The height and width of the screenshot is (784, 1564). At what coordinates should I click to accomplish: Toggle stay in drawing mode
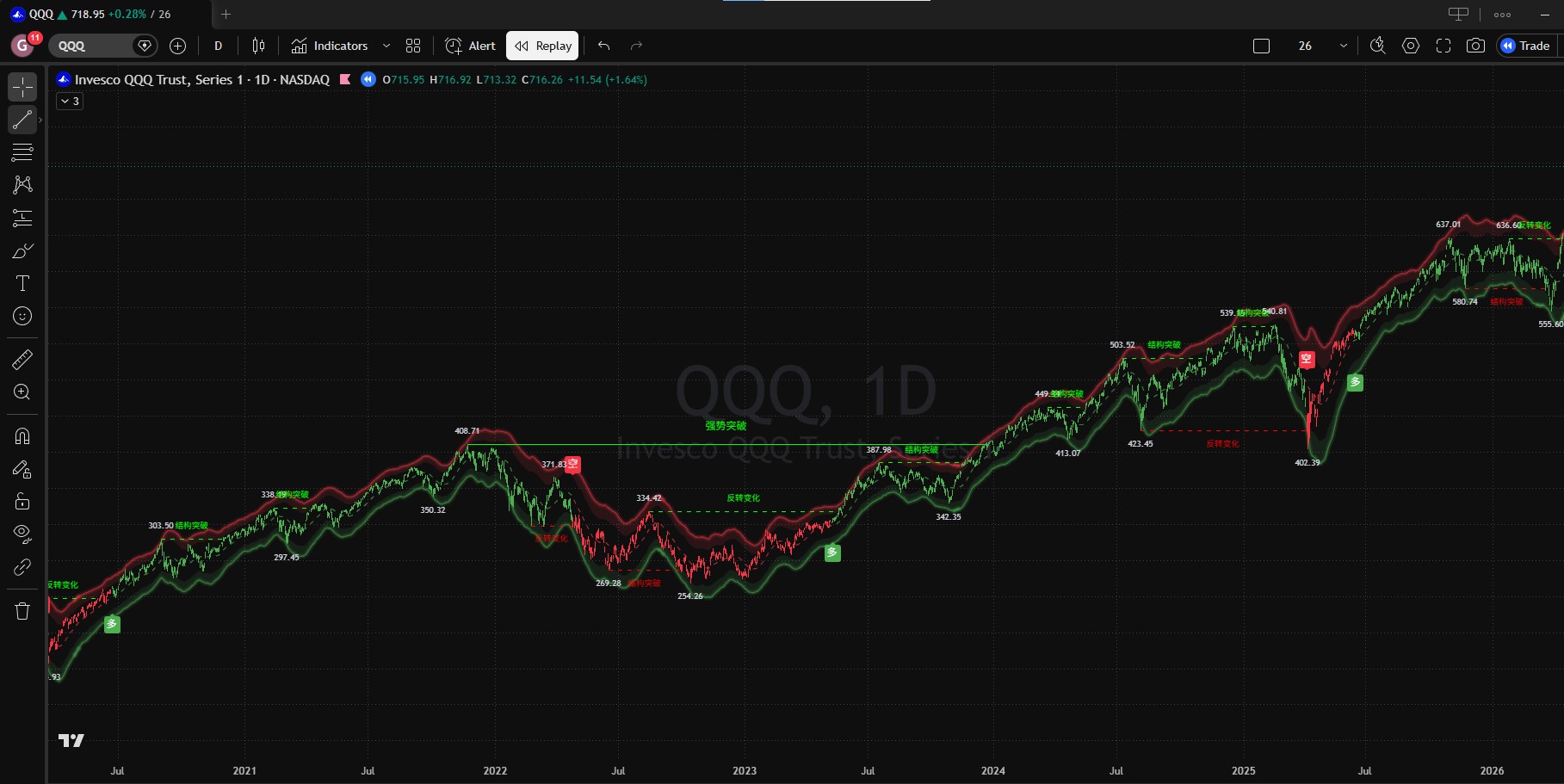(22, 469)
